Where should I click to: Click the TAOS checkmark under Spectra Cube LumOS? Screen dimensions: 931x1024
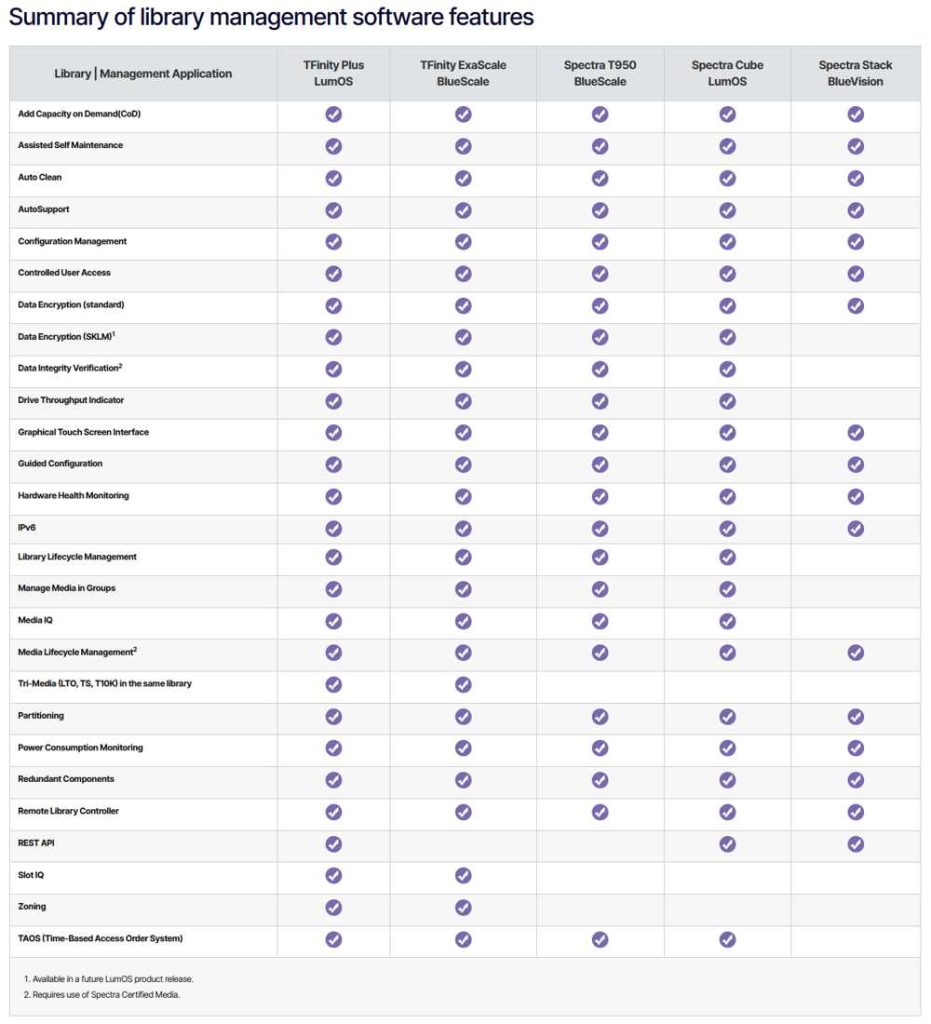(x=727, y=939)
